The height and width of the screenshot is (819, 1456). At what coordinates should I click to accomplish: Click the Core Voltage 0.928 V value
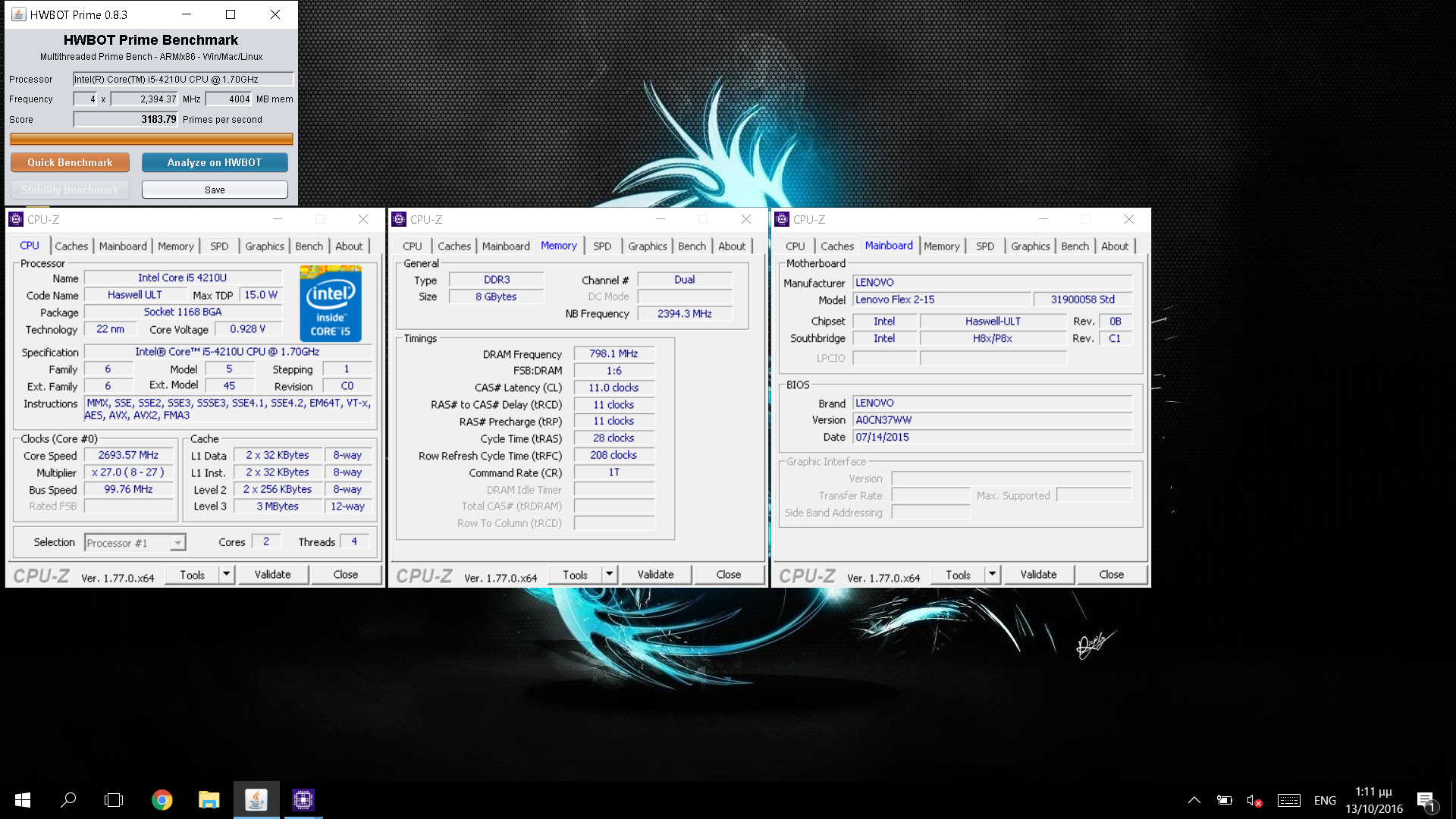(248, 329)
